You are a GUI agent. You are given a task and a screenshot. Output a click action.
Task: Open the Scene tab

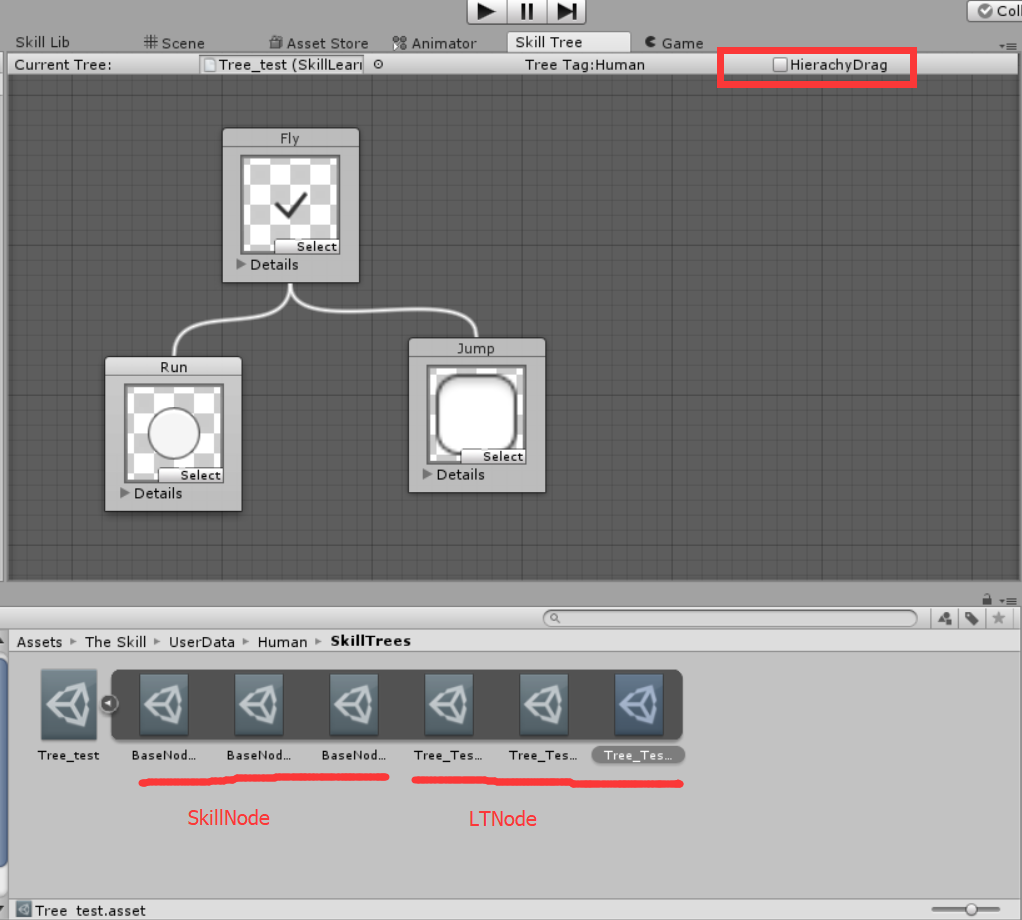point(174,43)
